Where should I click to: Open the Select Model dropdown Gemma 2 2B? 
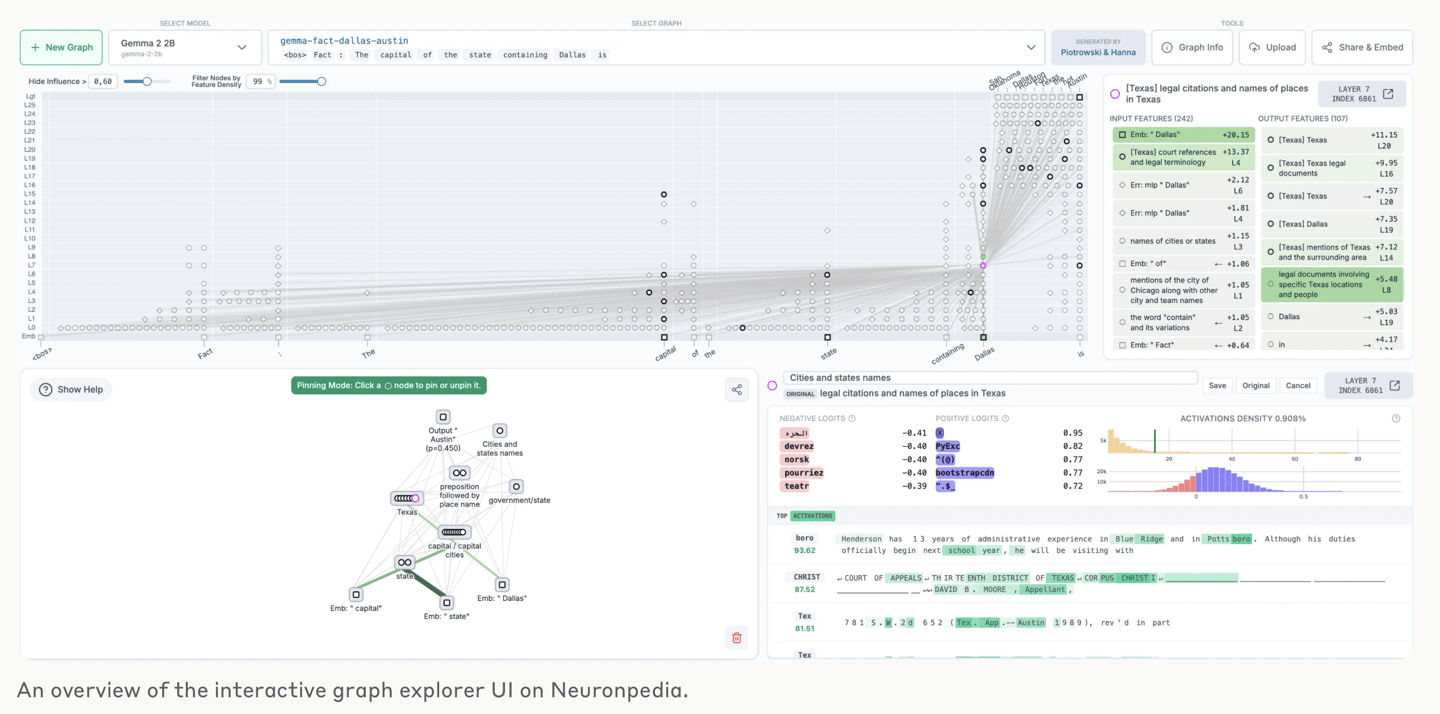(185, 47)
